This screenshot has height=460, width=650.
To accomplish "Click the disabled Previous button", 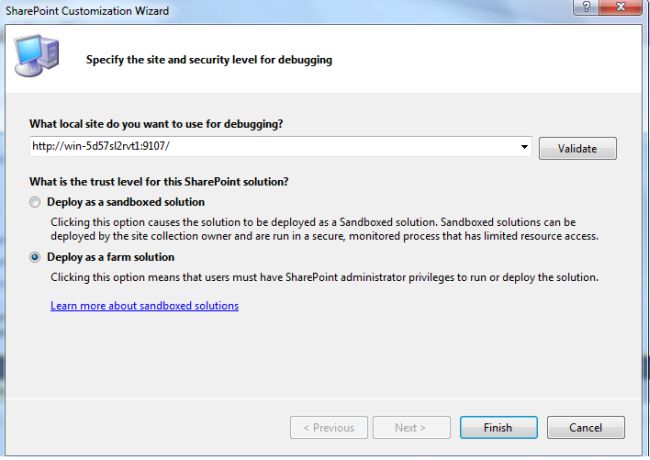I will (x=329, y=427).
